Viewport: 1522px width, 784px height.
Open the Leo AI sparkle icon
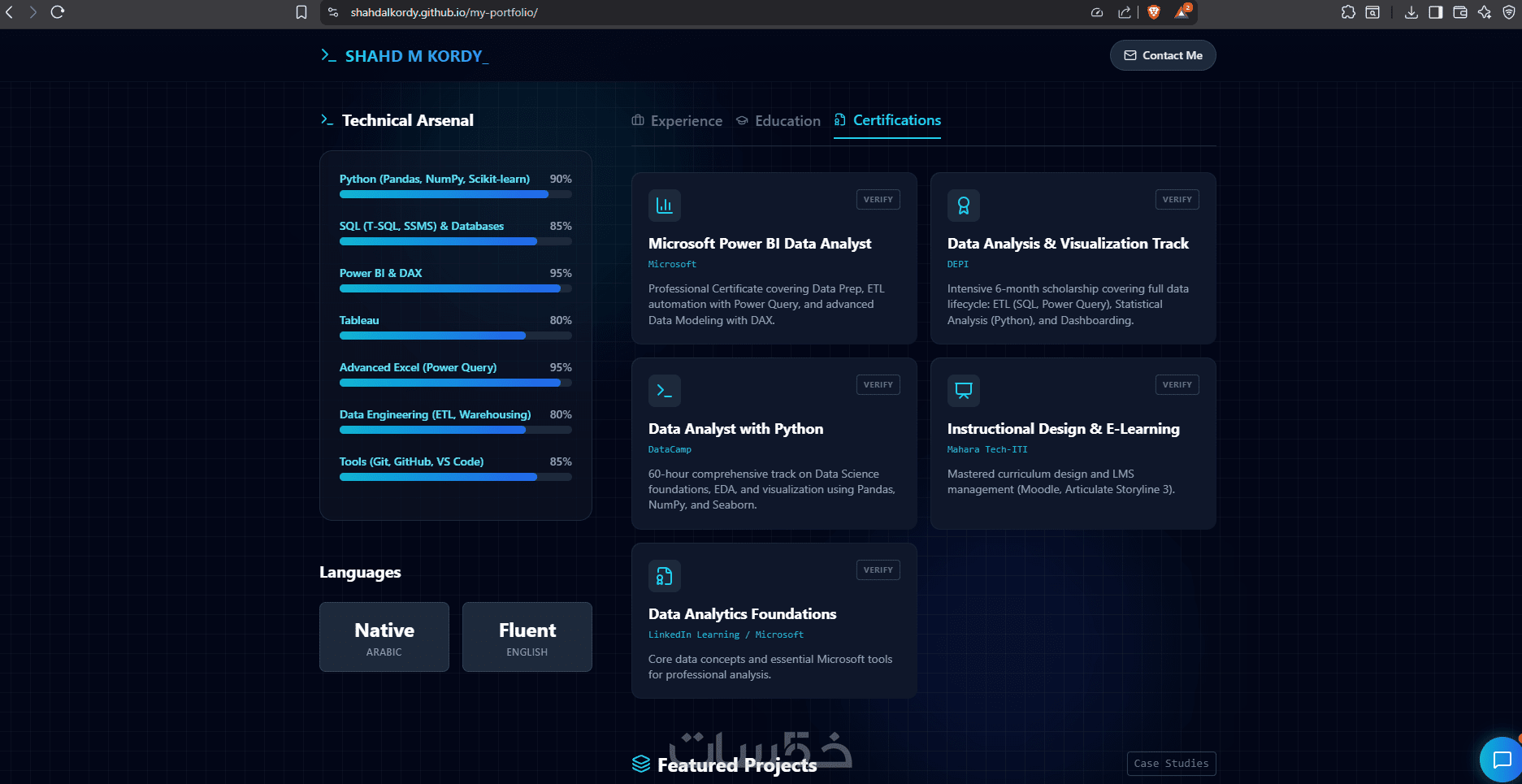coord(1485,12)
